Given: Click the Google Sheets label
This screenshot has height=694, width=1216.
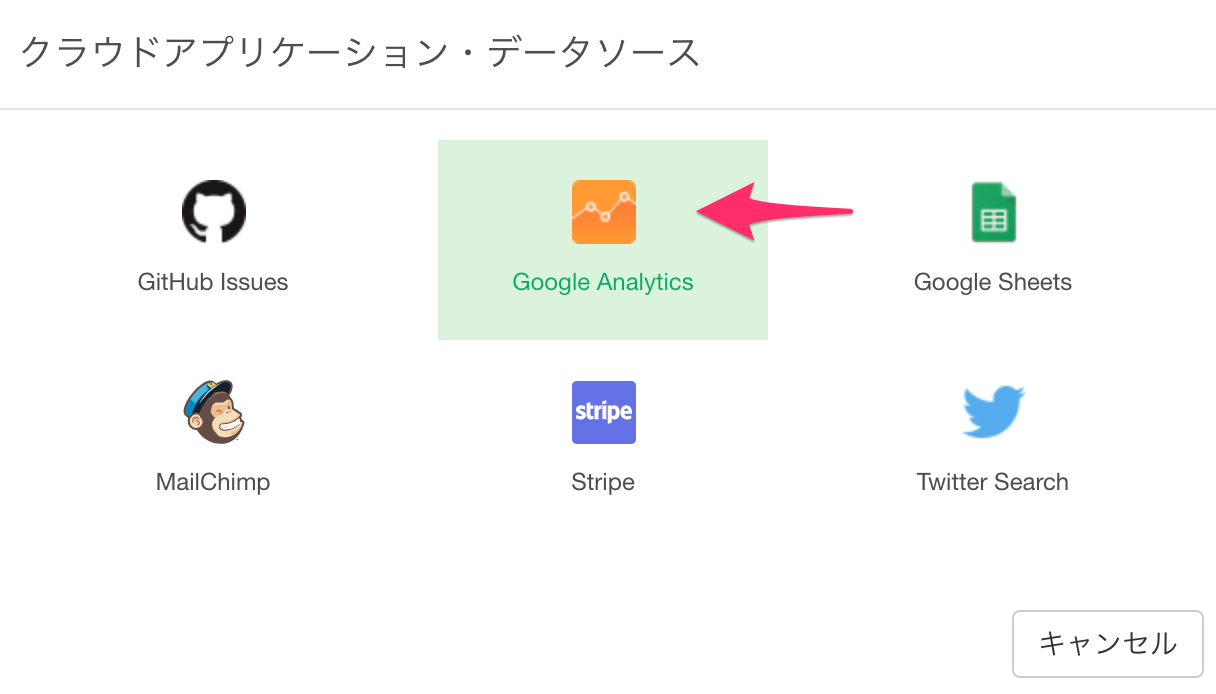Looking at the screenshot, I should pos(993,282).
